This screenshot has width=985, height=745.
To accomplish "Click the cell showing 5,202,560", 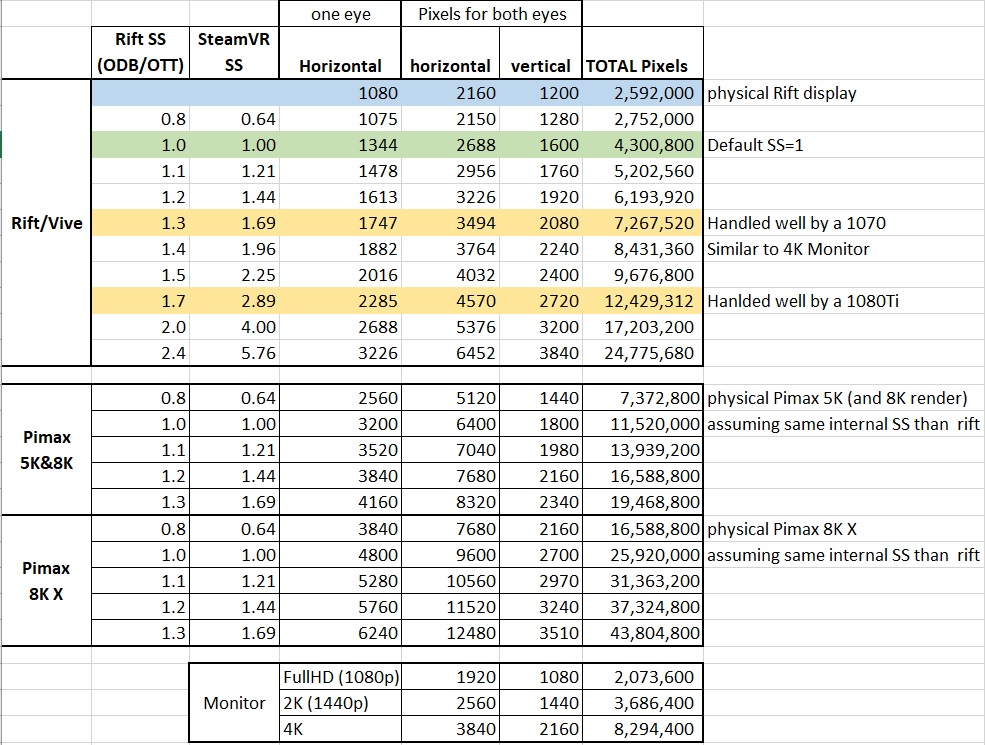I will pos(643,171).
